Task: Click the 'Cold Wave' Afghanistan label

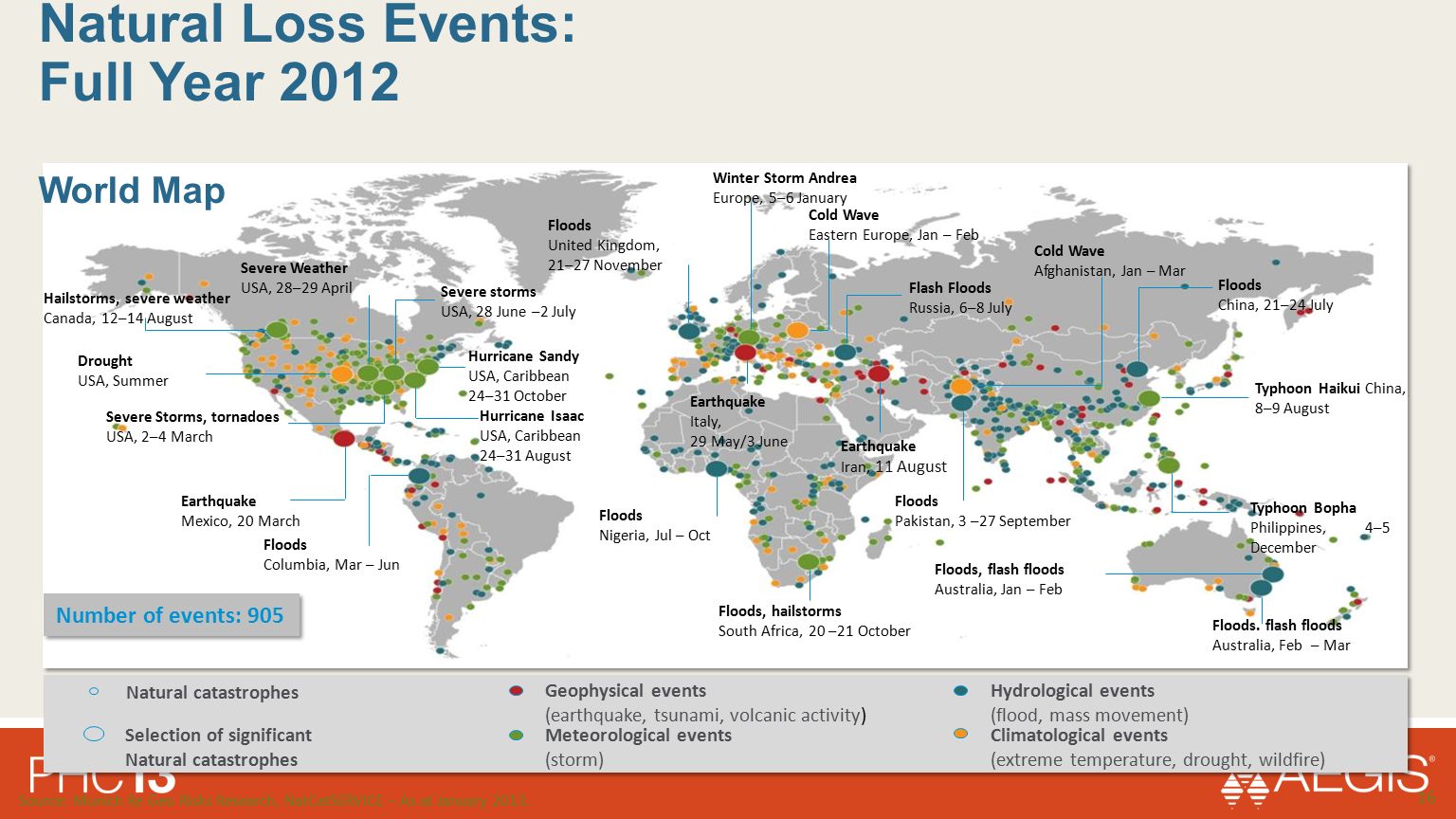Action: click(1069, 251)
